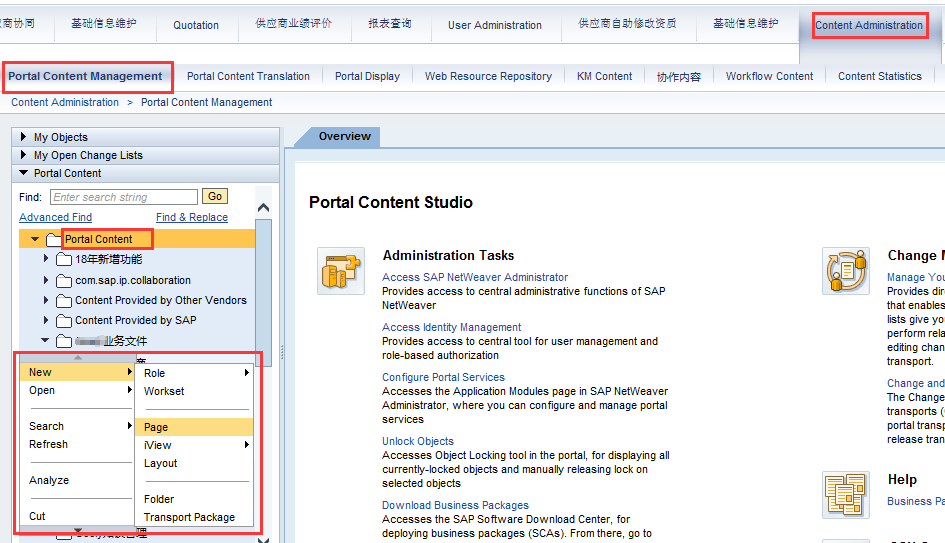Open the Portal Content Translation subtab

pos(248,77)
